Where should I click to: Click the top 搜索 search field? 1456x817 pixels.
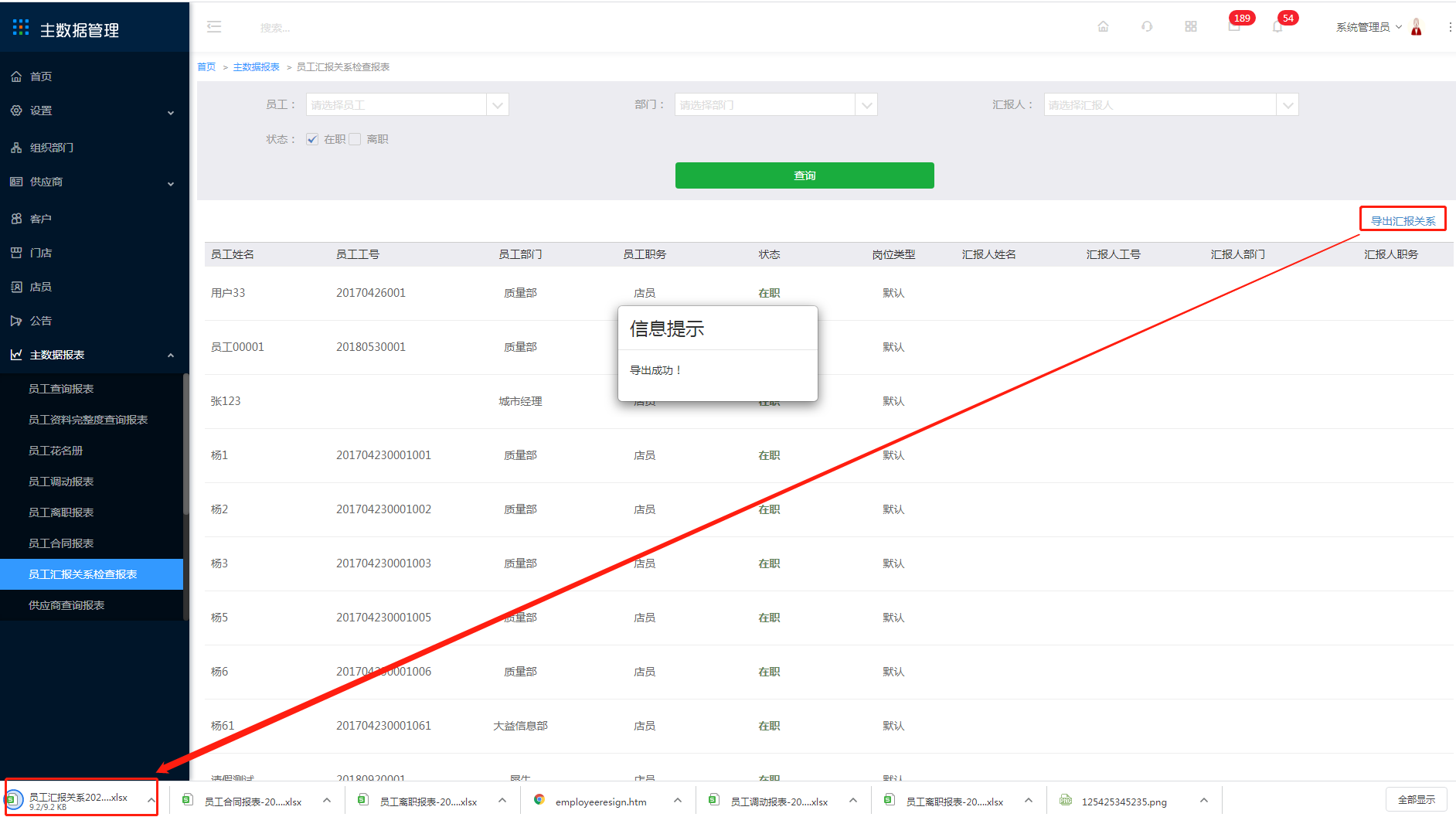pos(276,28)
